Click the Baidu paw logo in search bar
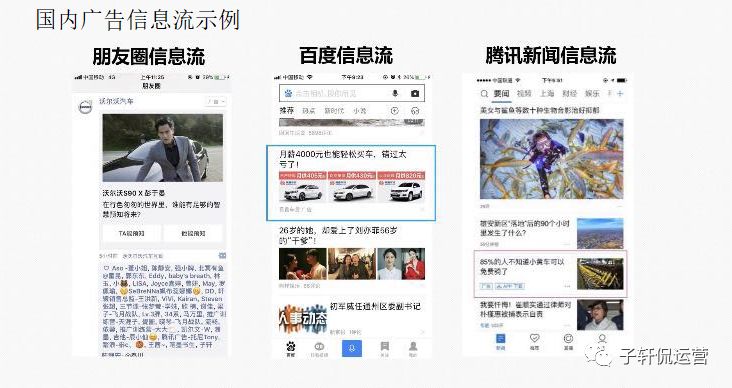This screenshot has height=388, width=732. (x=288, y=93)
